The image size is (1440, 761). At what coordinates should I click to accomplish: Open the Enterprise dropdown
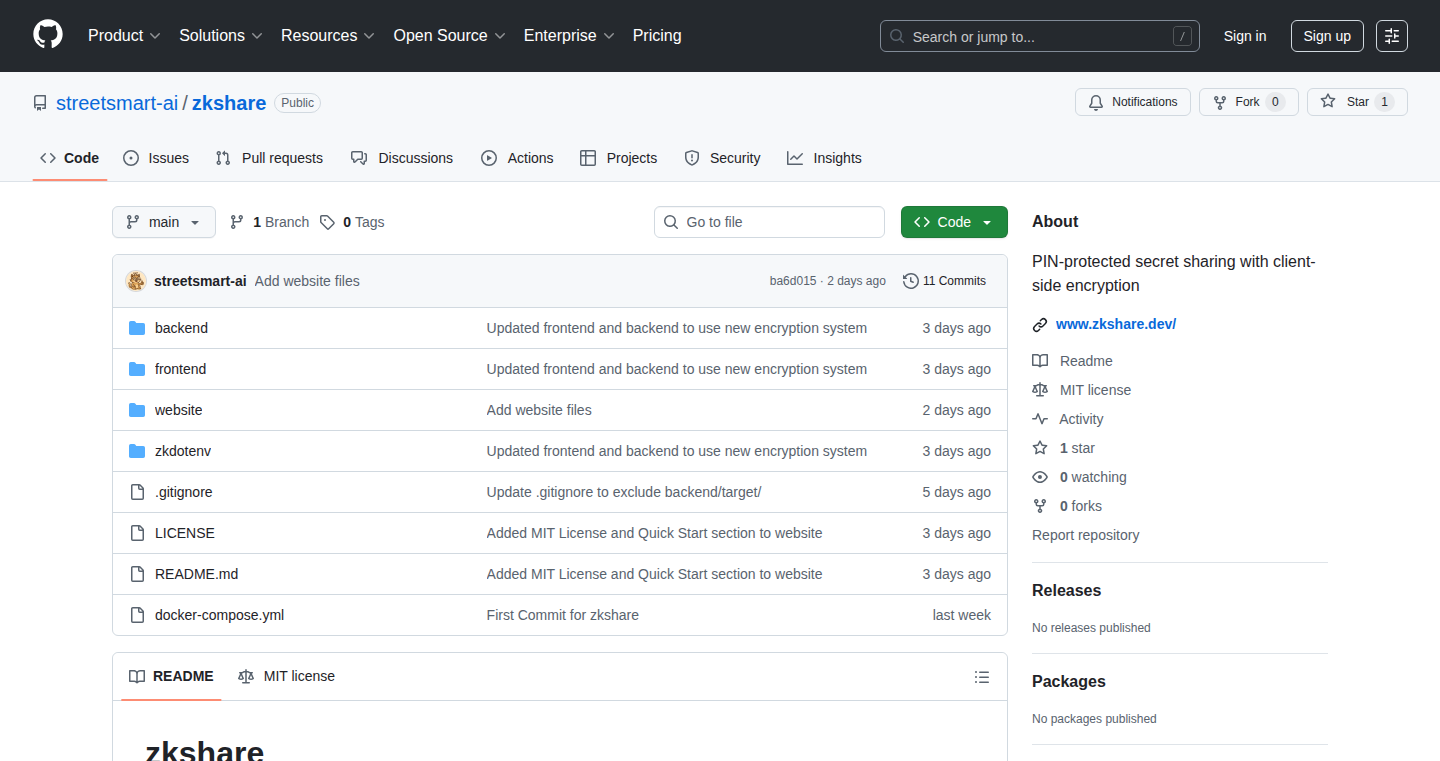pyautogui.click(x=569, y=36)
